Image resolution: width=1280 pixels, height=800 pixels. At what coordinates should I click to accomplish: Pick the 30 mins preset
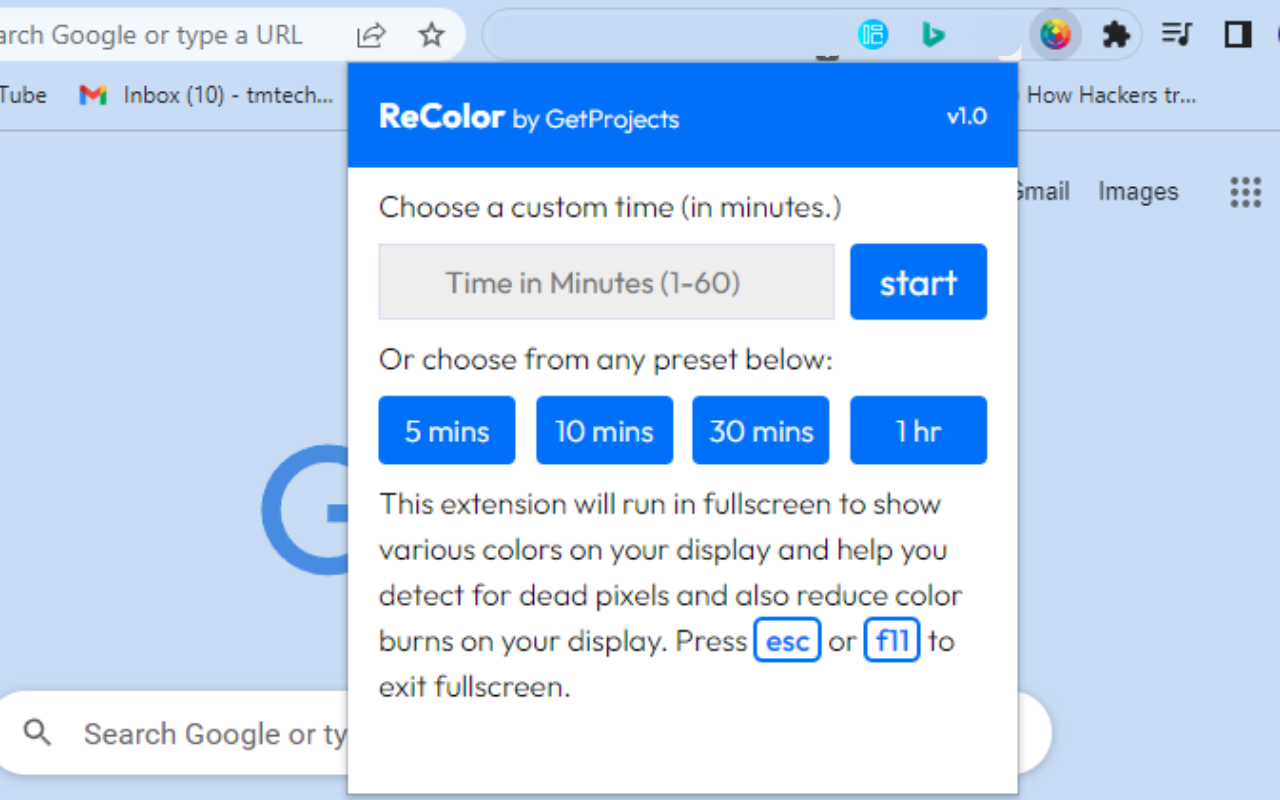761,431
